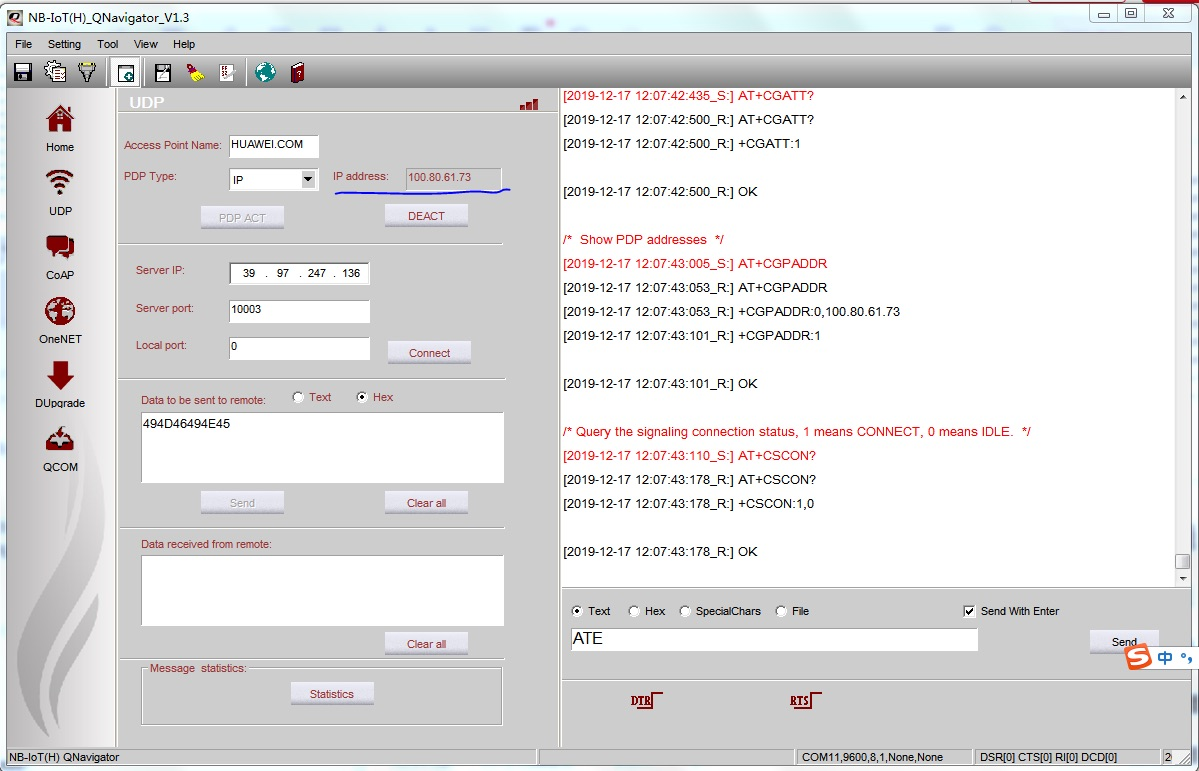This screenshot has width=1199, height=771.
Task: Click the Local port field
Action: [299, 348]
